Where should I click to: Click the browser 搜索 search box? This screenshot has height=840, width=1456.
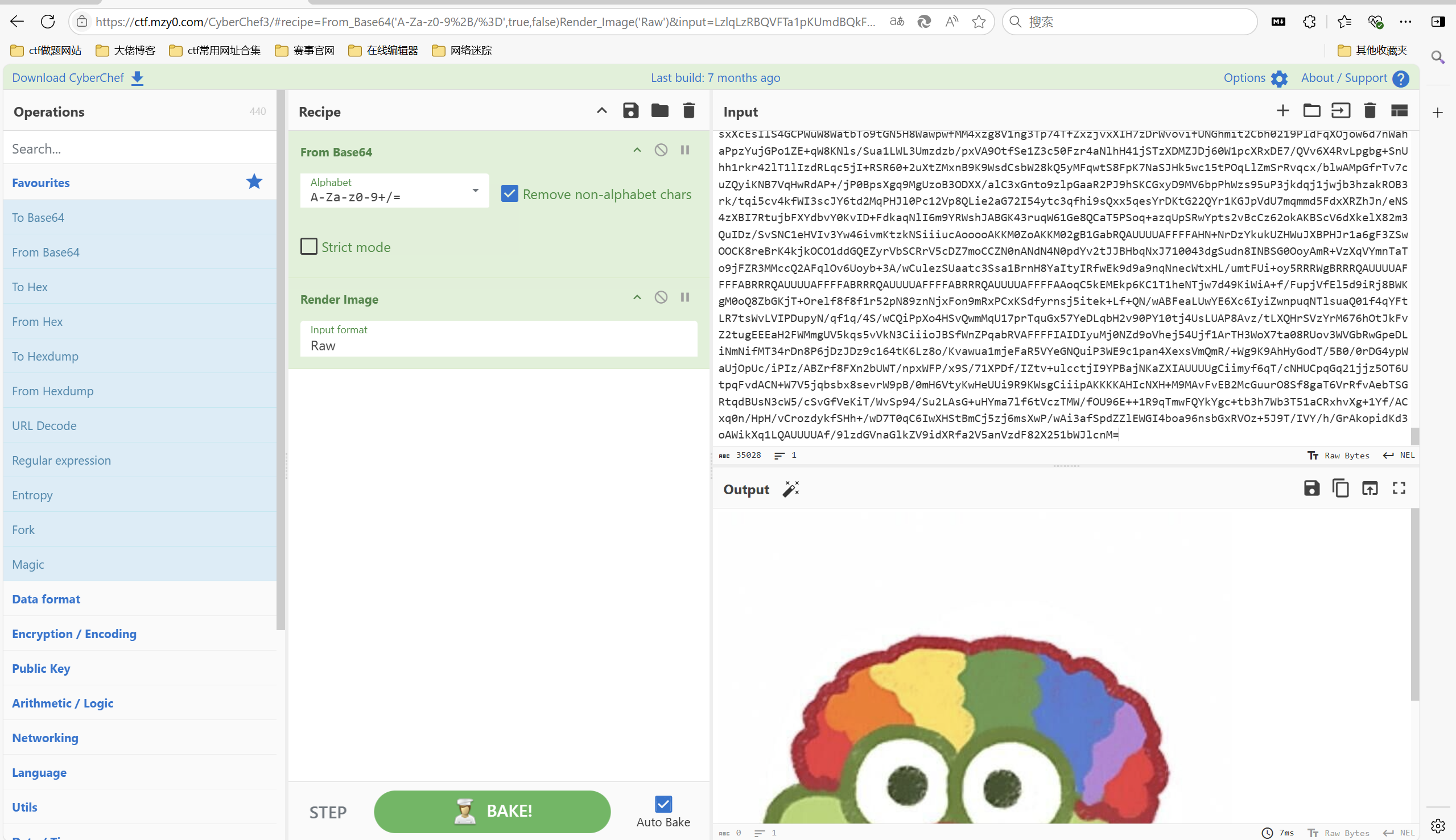point(1129,22)
